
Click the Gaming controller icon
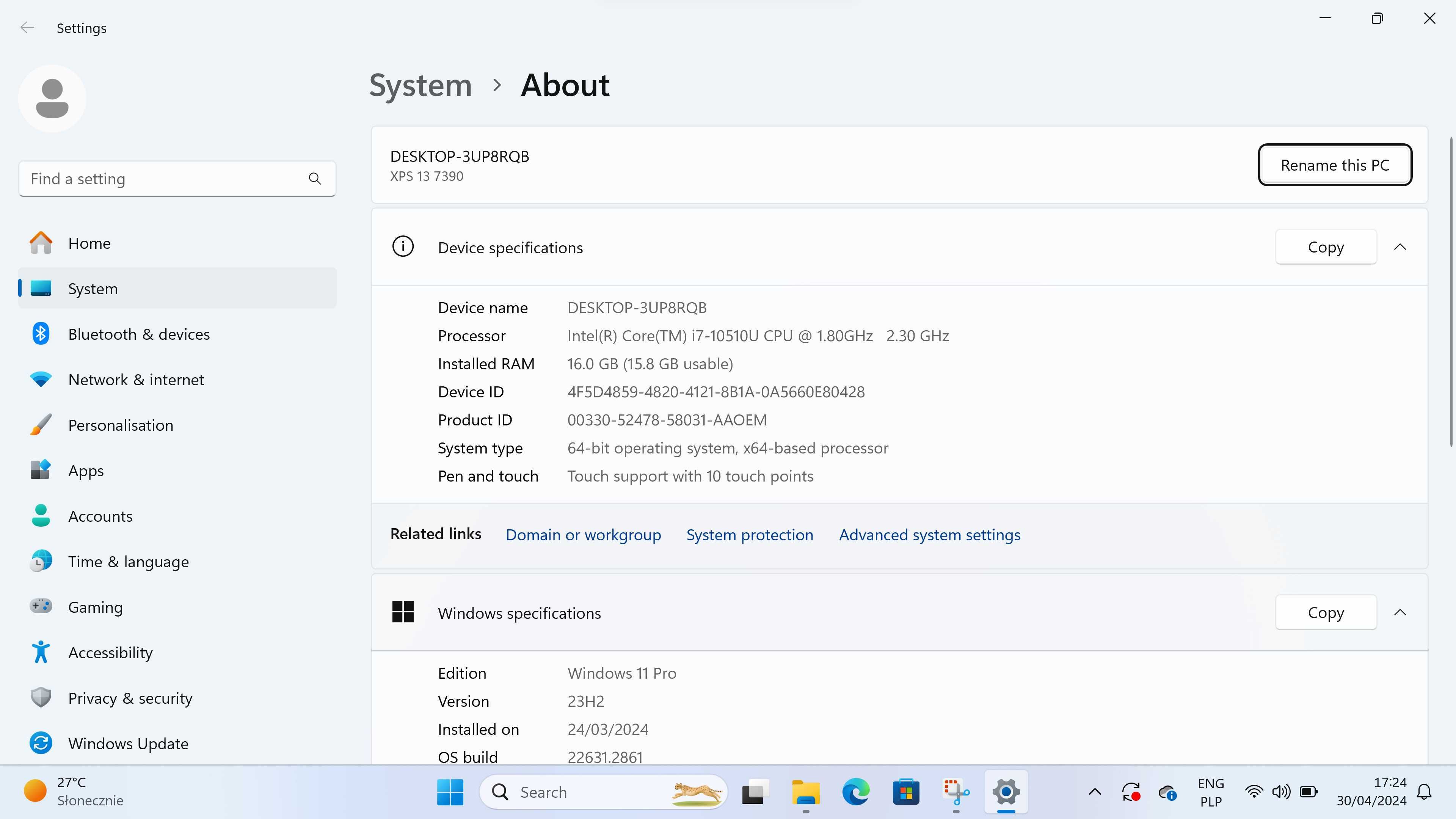pos(41,607)
